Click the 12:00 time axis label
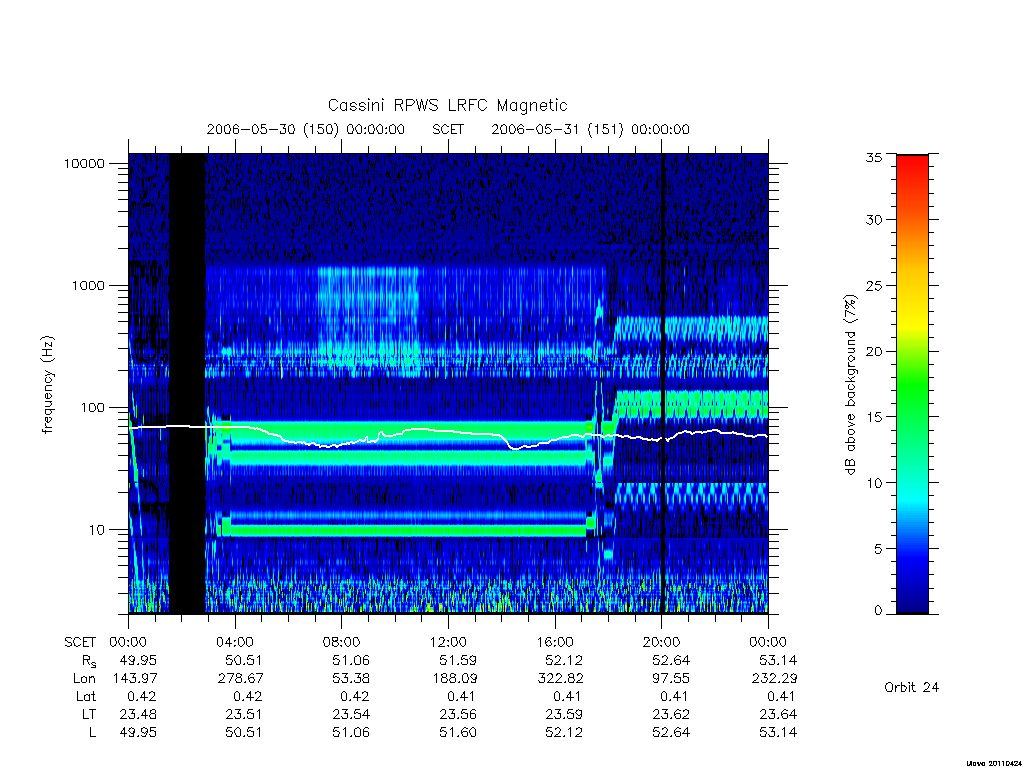The image size is (1024, 768). tap(448, 642)
